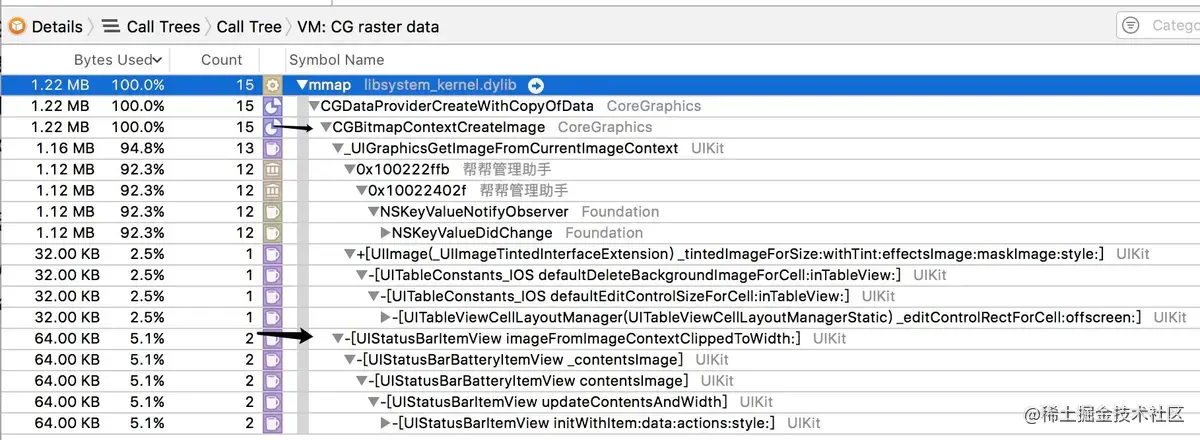Select the CGBitmapContextCreateImage symbol row

coord(600,127)
